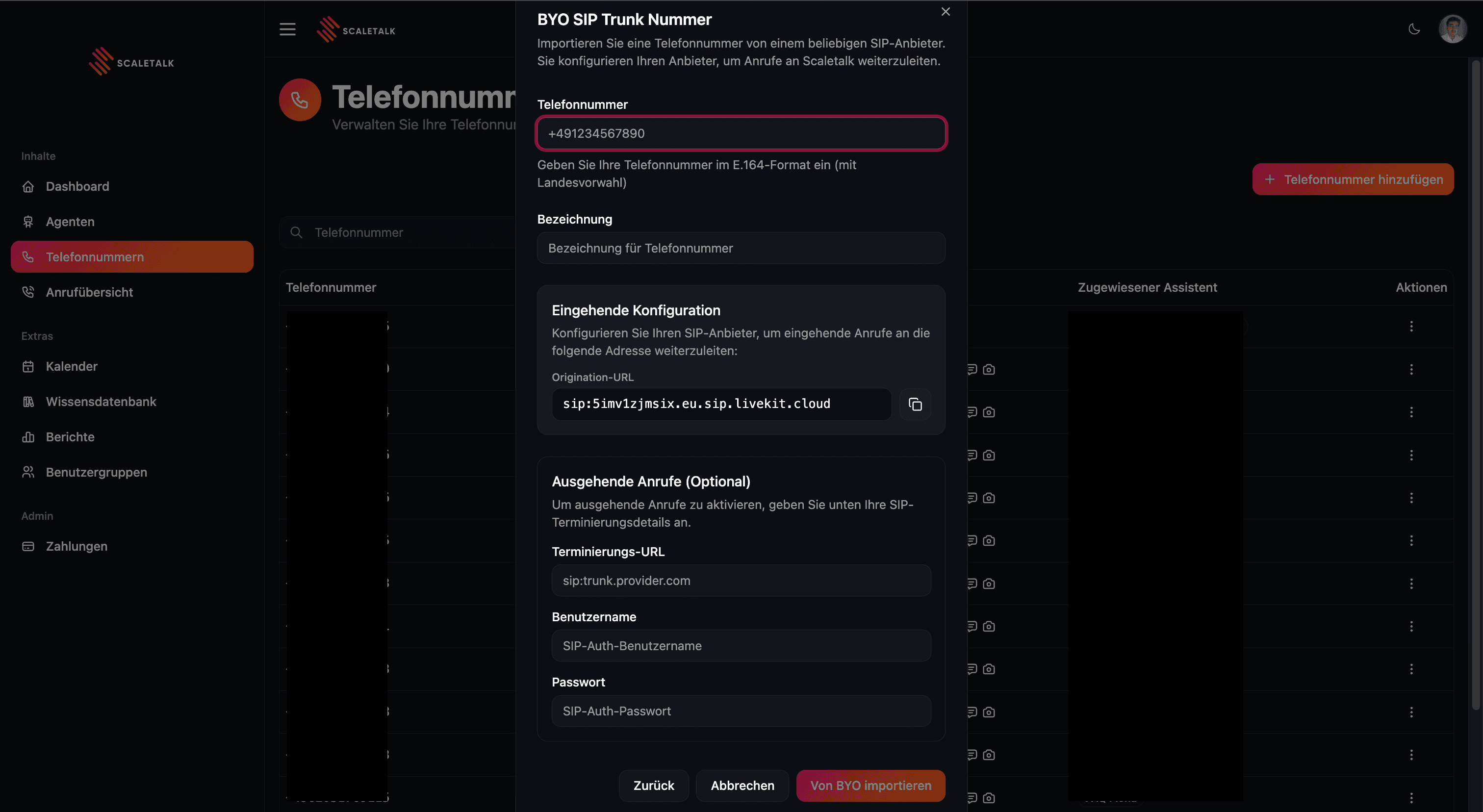1483x812 pixels.
Task: Open actions menu for first phone row
Action: (x=1411, y=326)
